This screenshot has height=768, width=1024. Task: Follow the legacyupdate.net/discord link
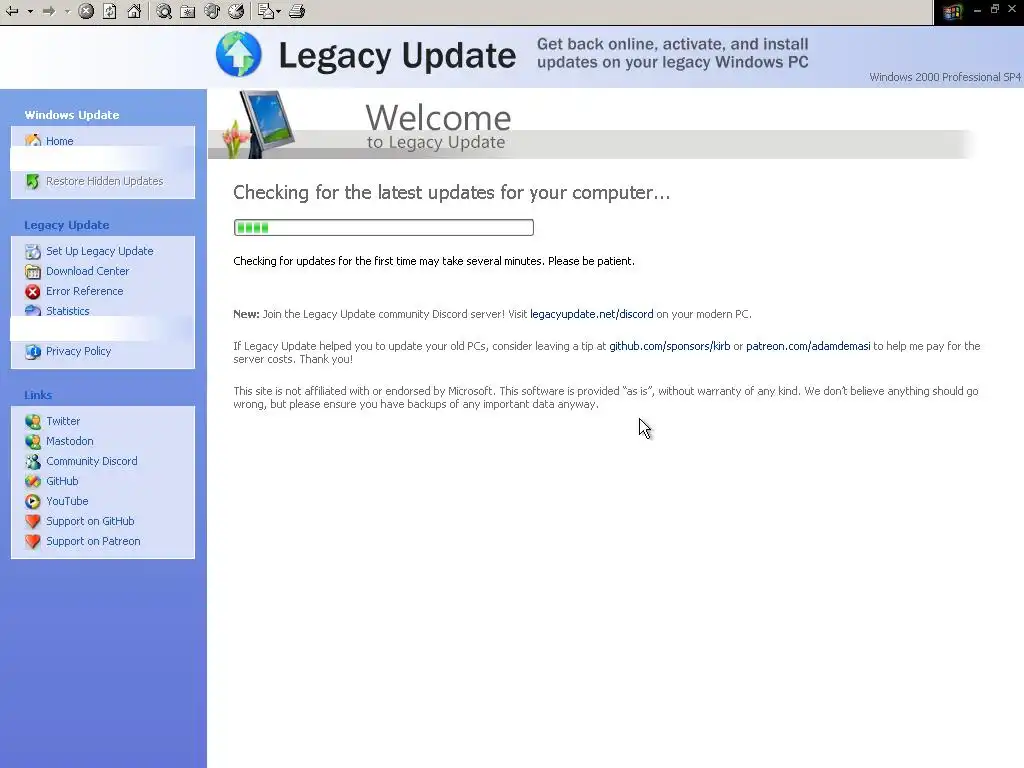tap(592, 314)
